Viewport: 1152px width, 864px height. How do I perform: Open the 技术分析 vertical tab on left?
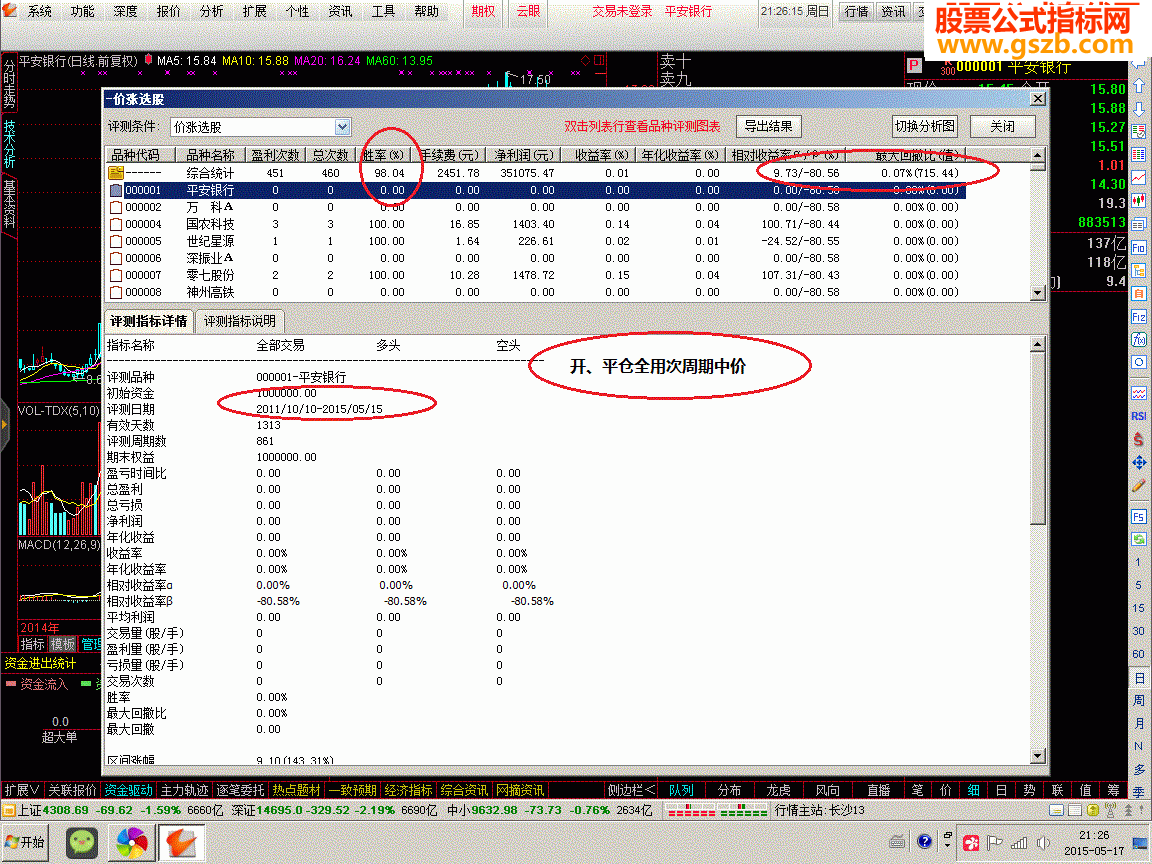tap(9, 143)
